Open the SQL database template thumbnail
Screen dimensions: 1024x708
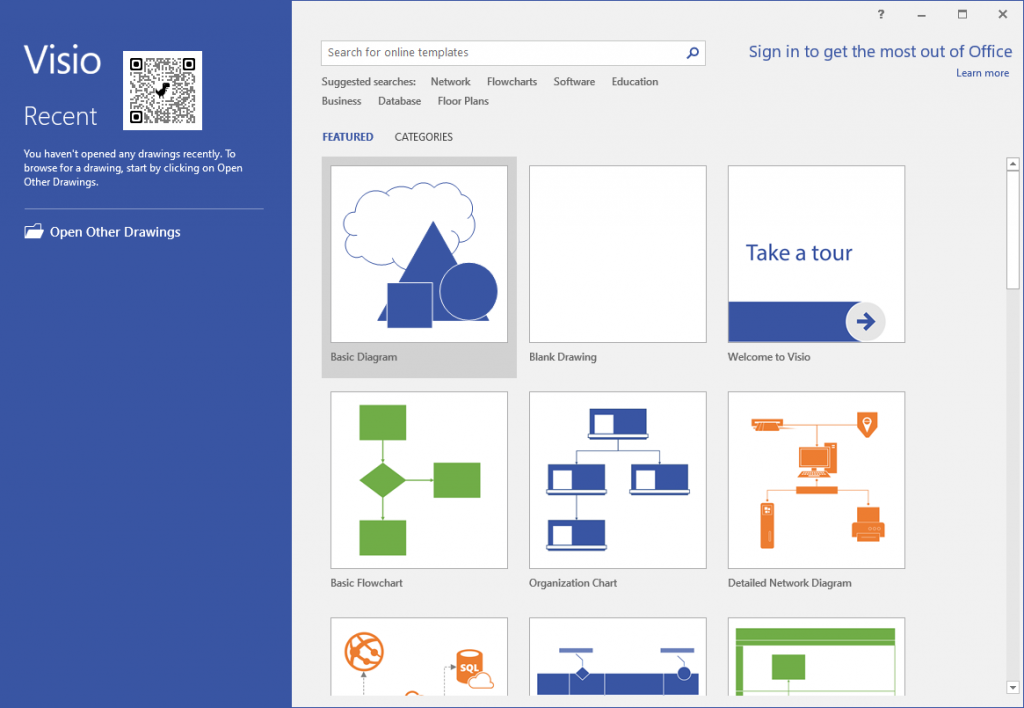pyautogui.click(x=418, y=660)
